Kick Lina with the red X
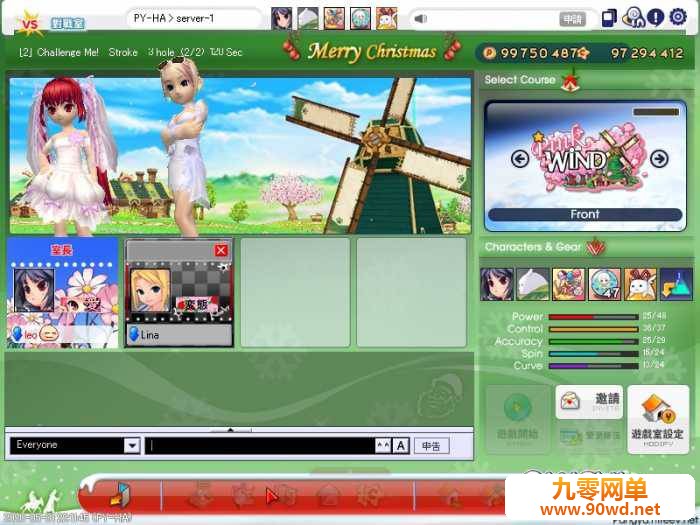 (221, 250)
